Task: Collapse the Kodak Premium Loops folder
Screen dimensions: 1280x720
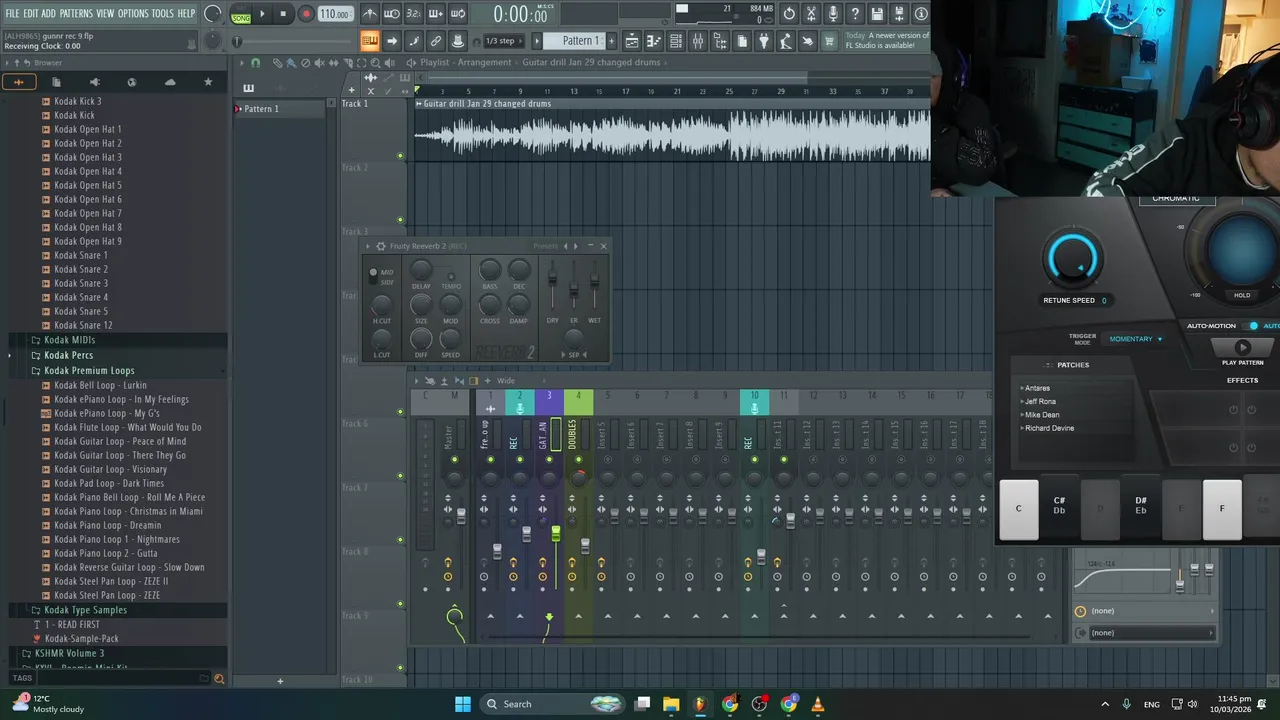Action: [89, 370]
